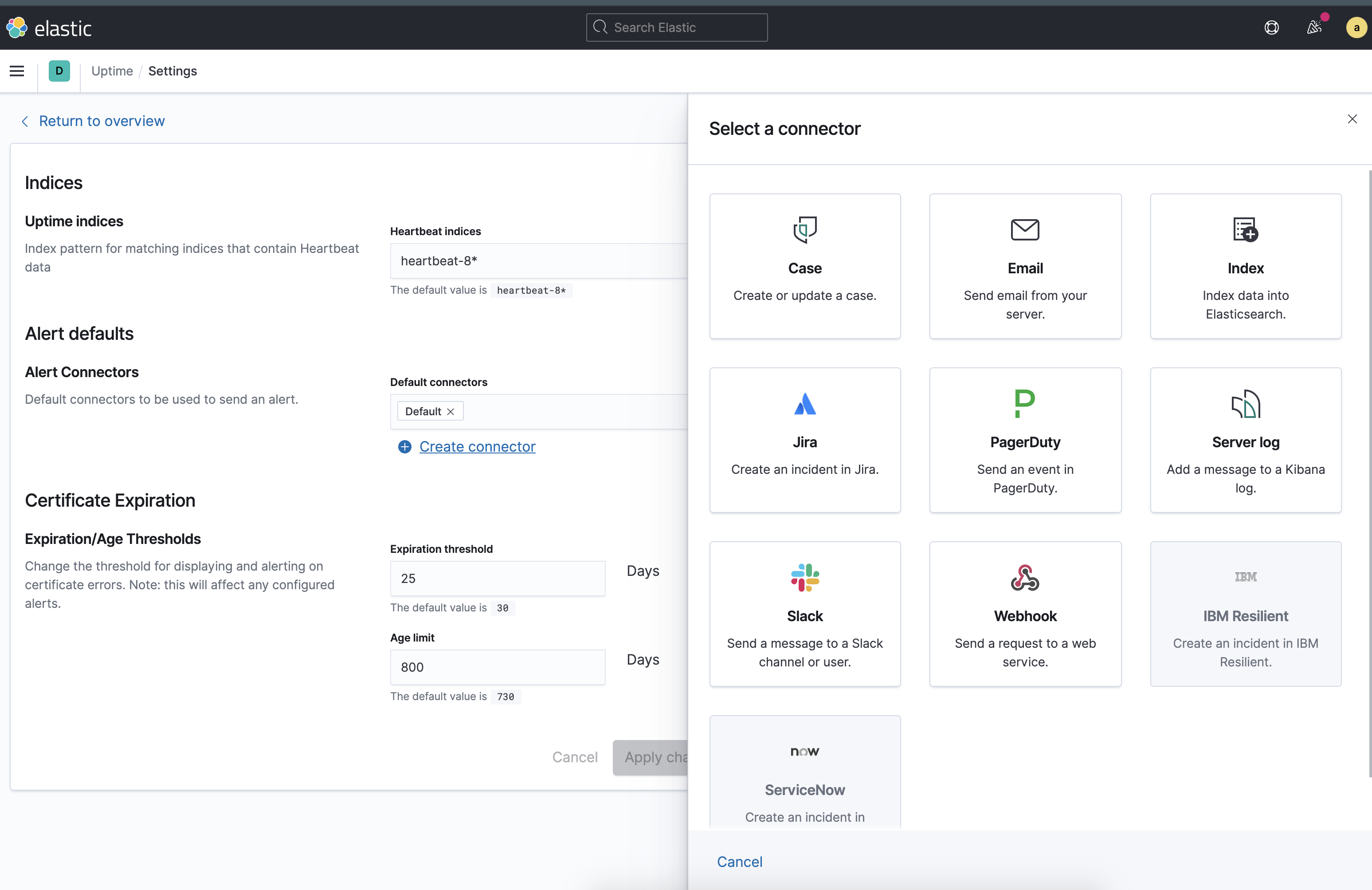Select the Server log connector icon
Viewport: 1372px width, 890px height.
(1245, 404)
